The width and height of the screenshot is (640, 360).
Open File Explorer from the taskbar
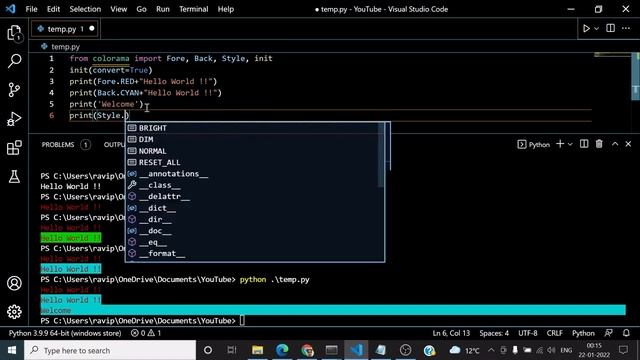[x=257, y=350]
